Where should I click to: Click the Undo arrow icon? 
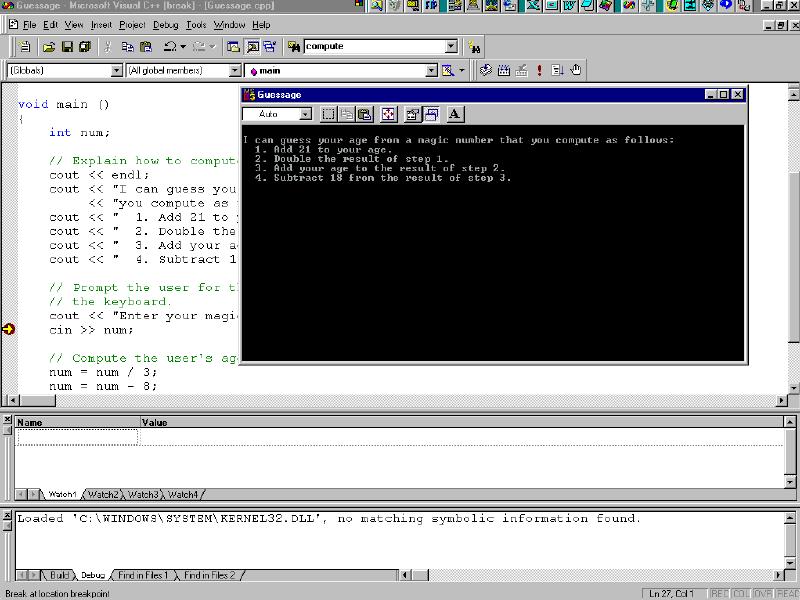170,47
